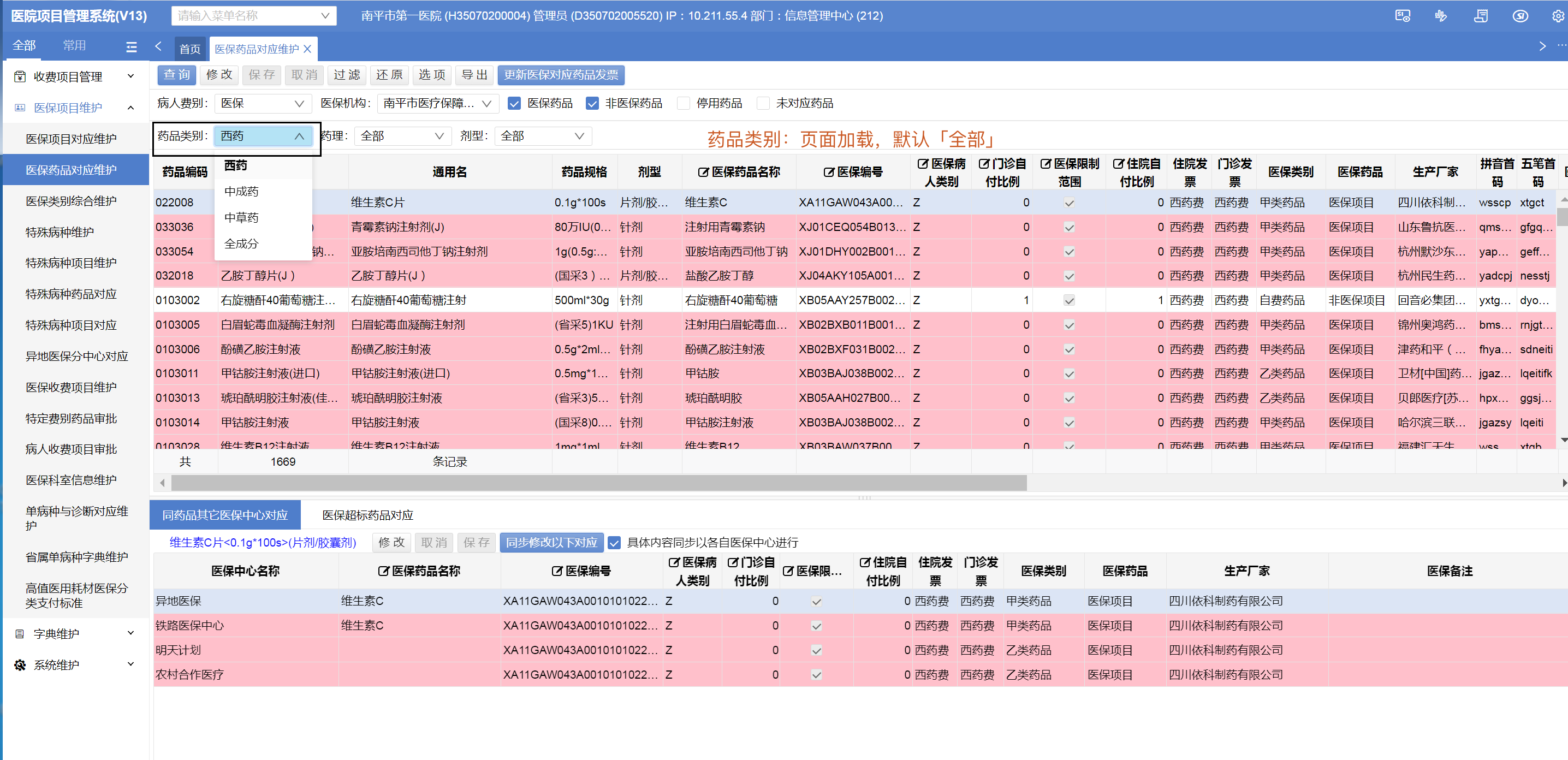Image resolution: width=1568 pixels, height=760 pixels.
Task: Click the right arrow tab scroll icon
Action: click(x=1542, y=46)
